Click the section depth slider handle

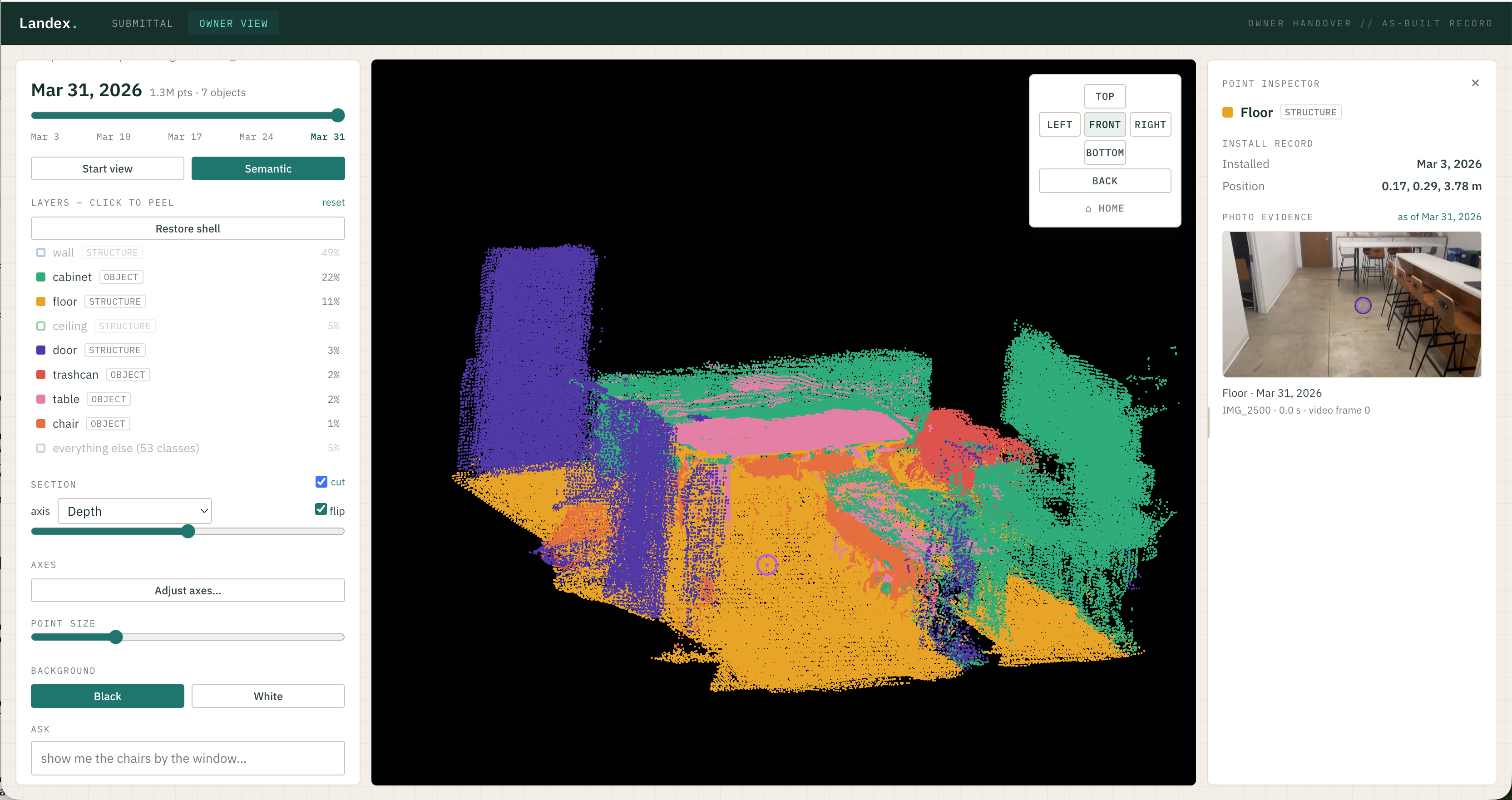coord(188,531)
